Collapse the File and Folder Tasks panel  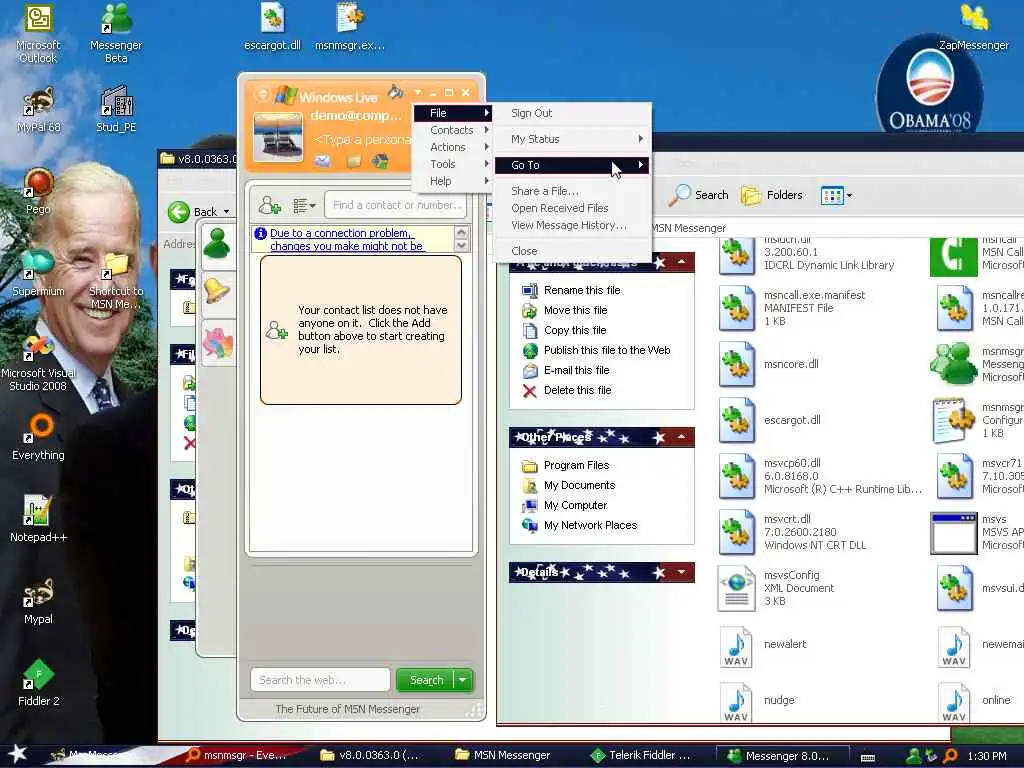coord(681,262)
